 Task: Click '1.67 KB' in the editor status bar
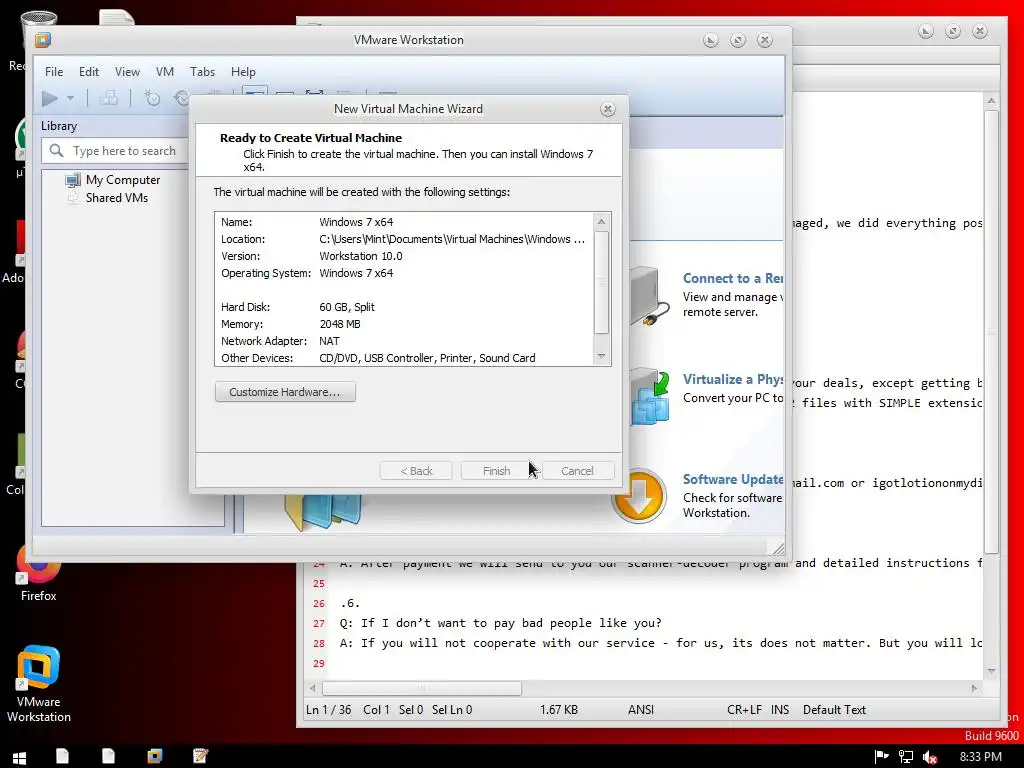558,710
